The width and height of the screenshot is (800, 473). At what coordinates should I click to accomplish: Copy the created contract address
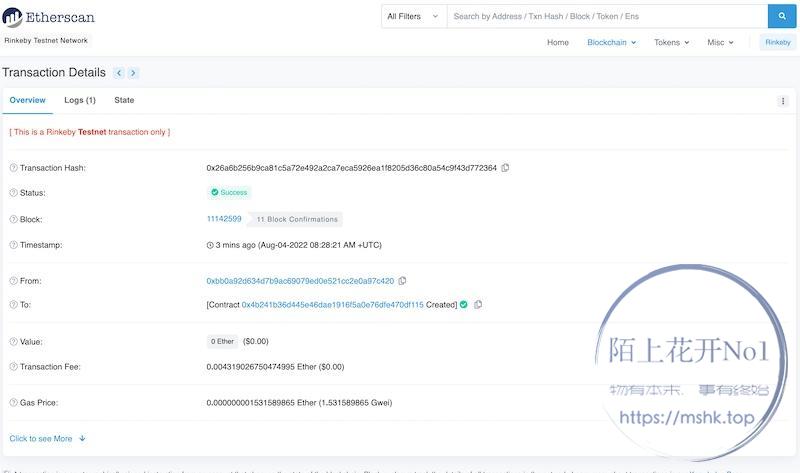pos(478,304)
